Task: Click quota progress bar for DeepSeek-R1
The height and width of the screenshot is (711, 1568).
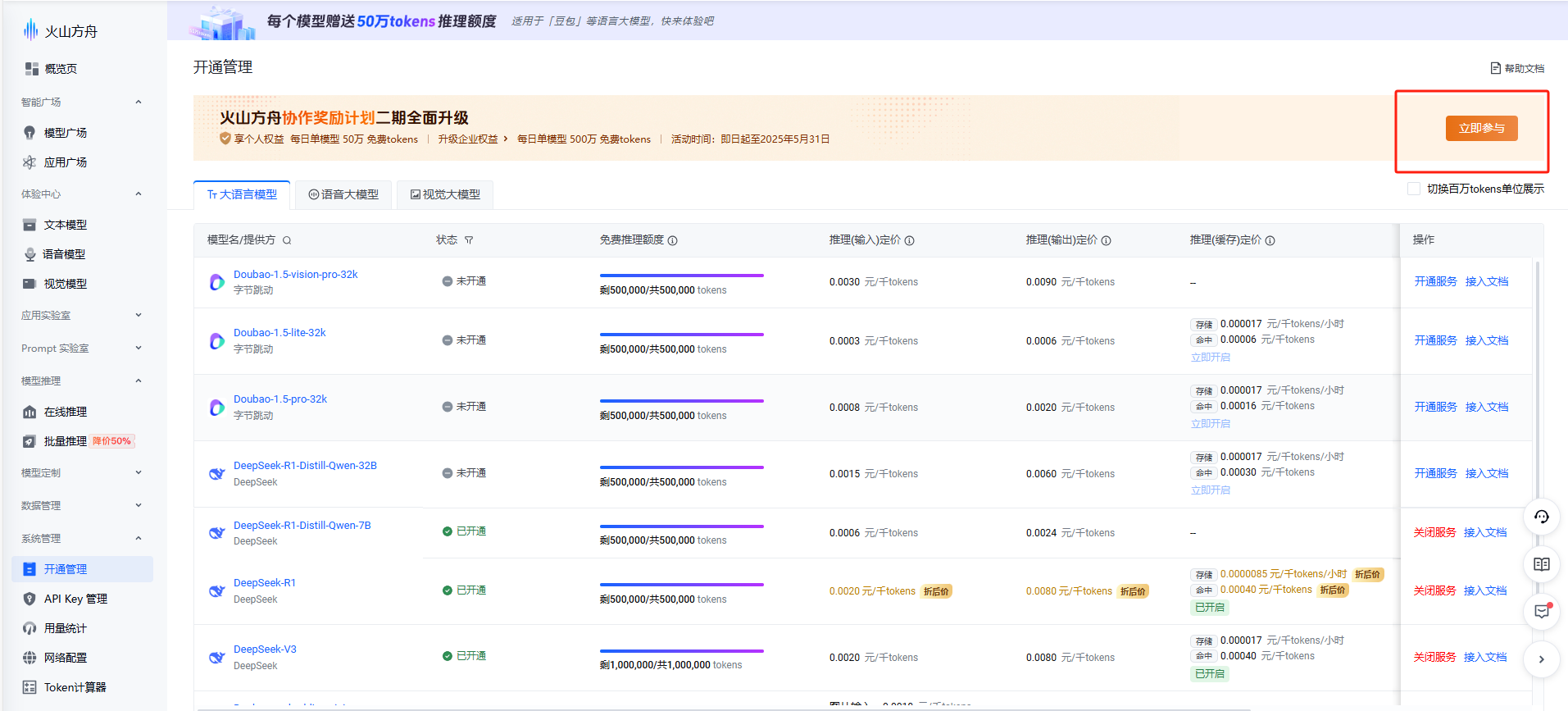Action: (682, 585)
